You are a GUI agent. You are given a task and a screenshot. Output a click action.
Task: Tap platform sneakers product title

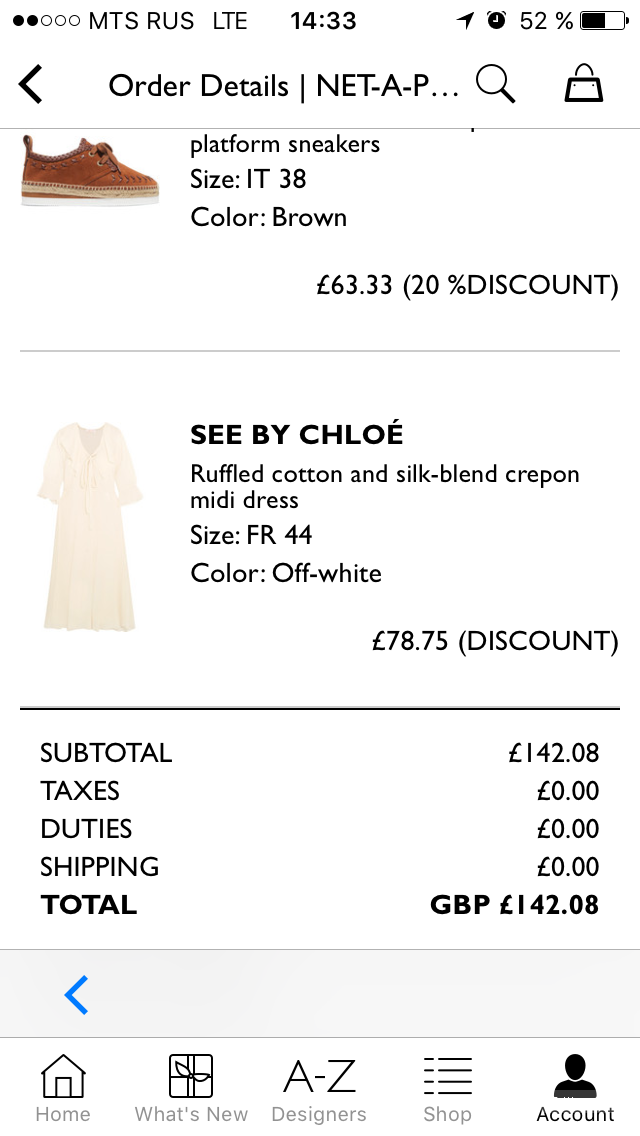point(285,143)
